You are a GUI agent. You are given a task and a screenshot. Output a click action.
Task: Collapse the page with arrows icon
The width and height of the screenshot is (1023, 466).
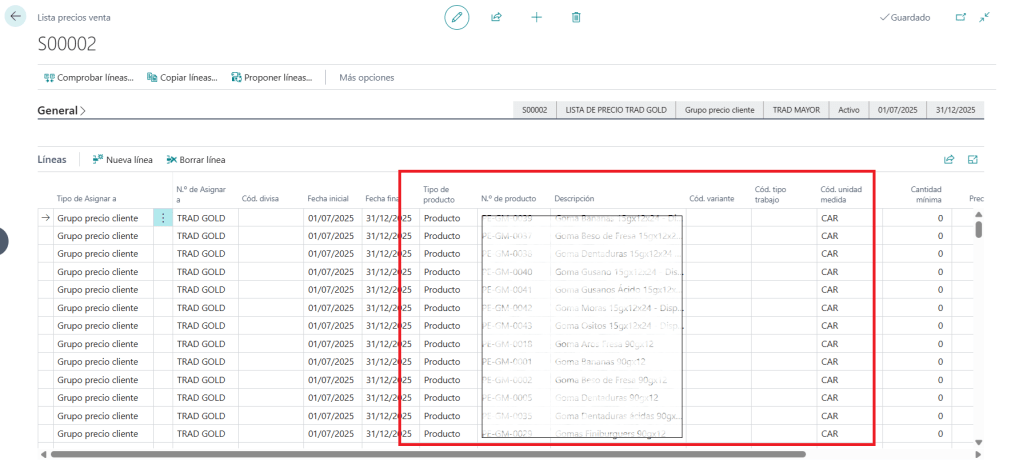[x=985, y=17]
